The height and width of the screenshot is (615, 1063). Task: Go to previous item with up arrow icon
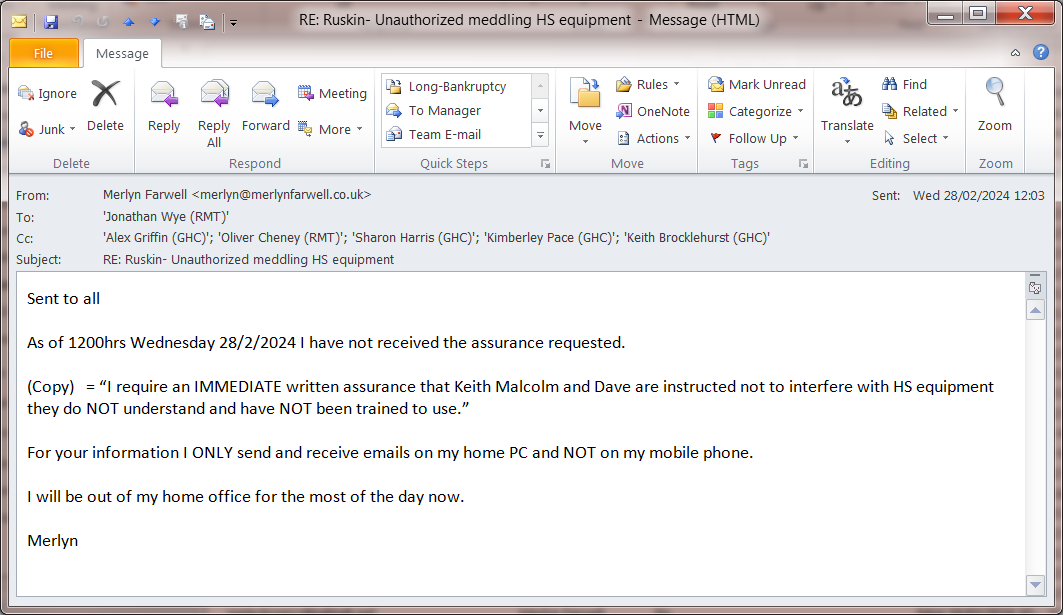point(129,22)
